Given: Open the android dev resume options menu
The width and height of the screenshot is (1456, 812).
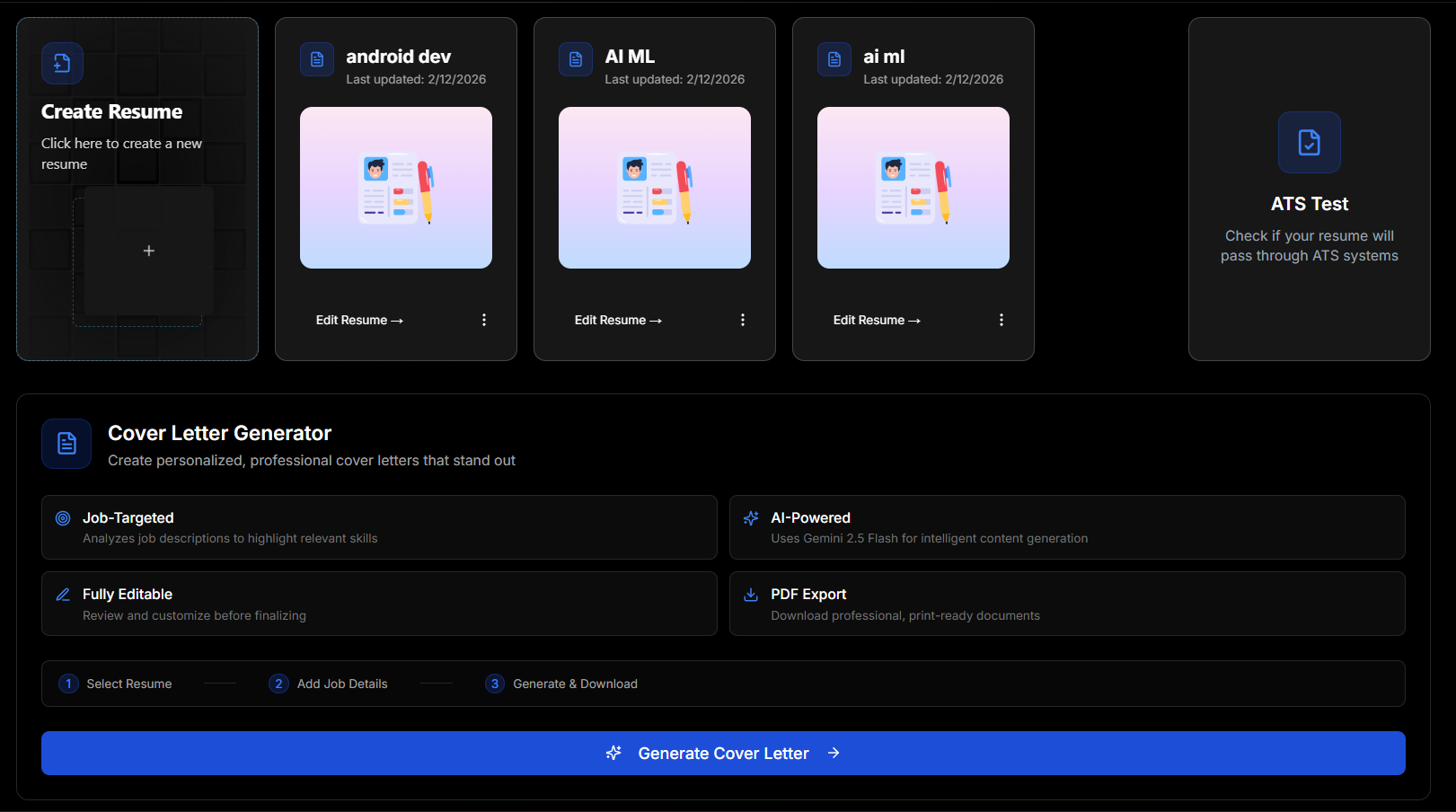Looking at the screenshot, I should [484, 320].
